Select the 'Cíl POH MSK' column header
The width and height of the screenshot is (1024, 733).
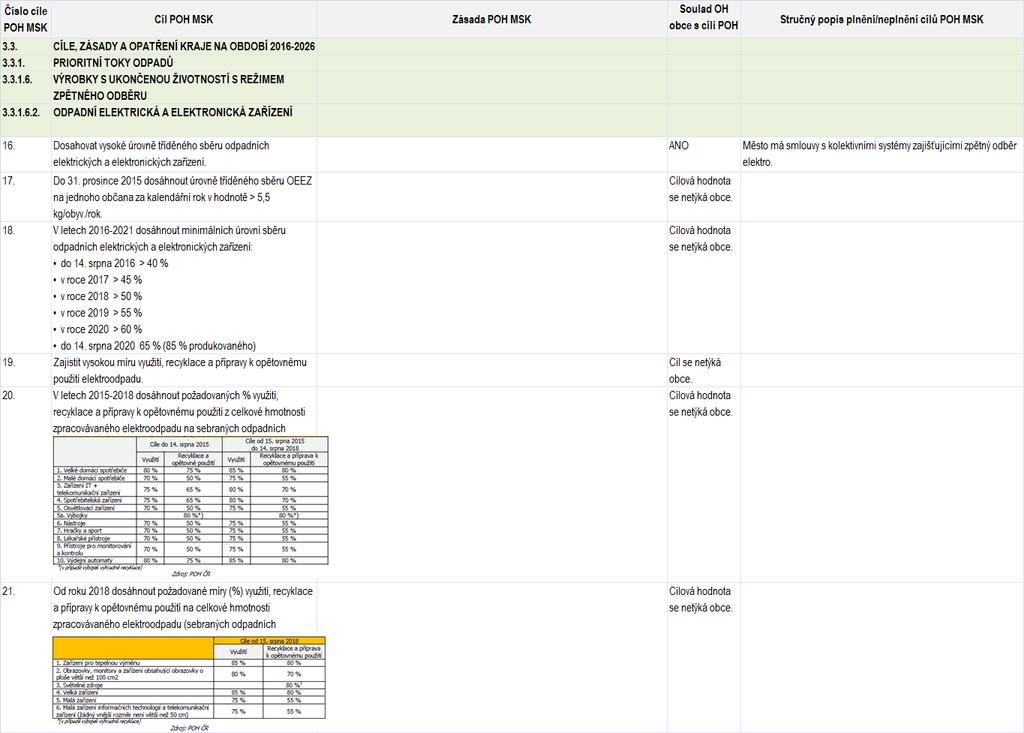(x=184, y=19)
